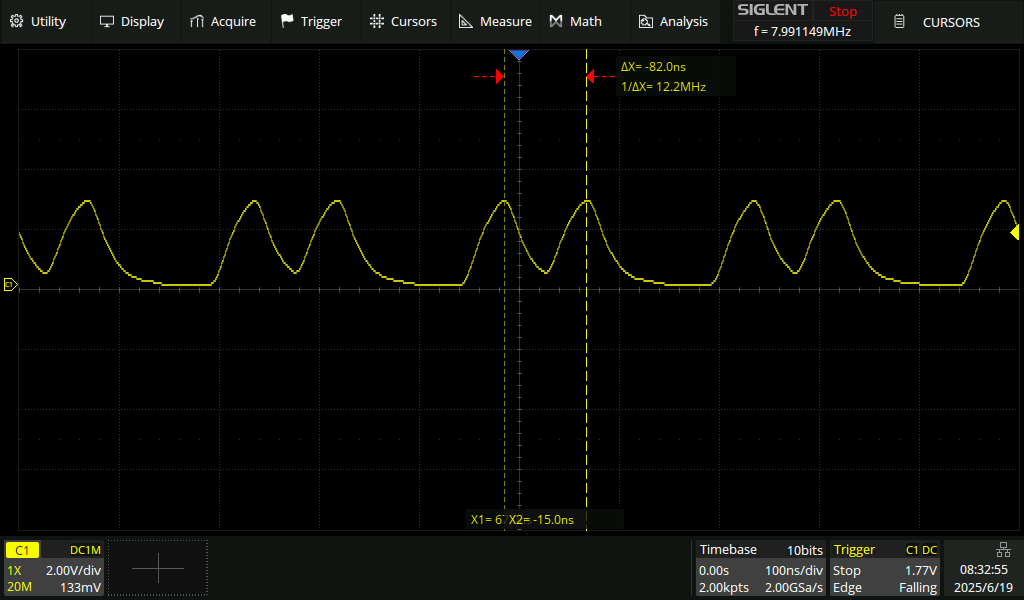Click the 0.00s timebase delay value
1024x600 pixels.
(713, 570)
